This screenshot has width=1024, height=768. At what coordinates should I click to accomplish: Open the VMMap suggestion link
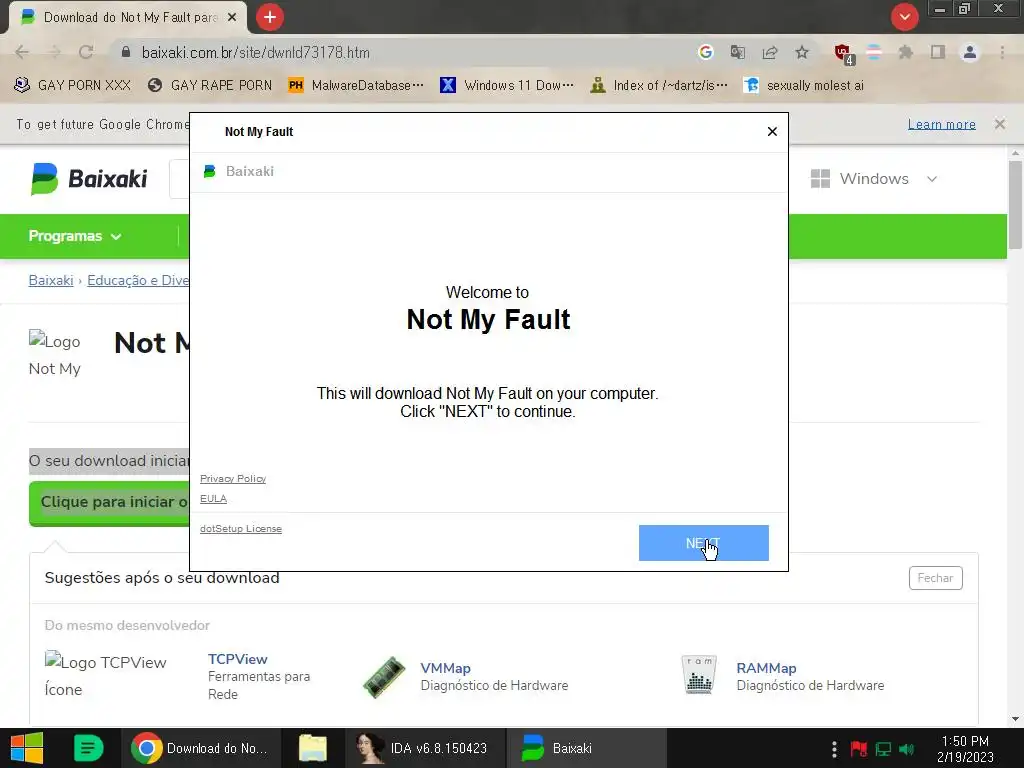445,668
